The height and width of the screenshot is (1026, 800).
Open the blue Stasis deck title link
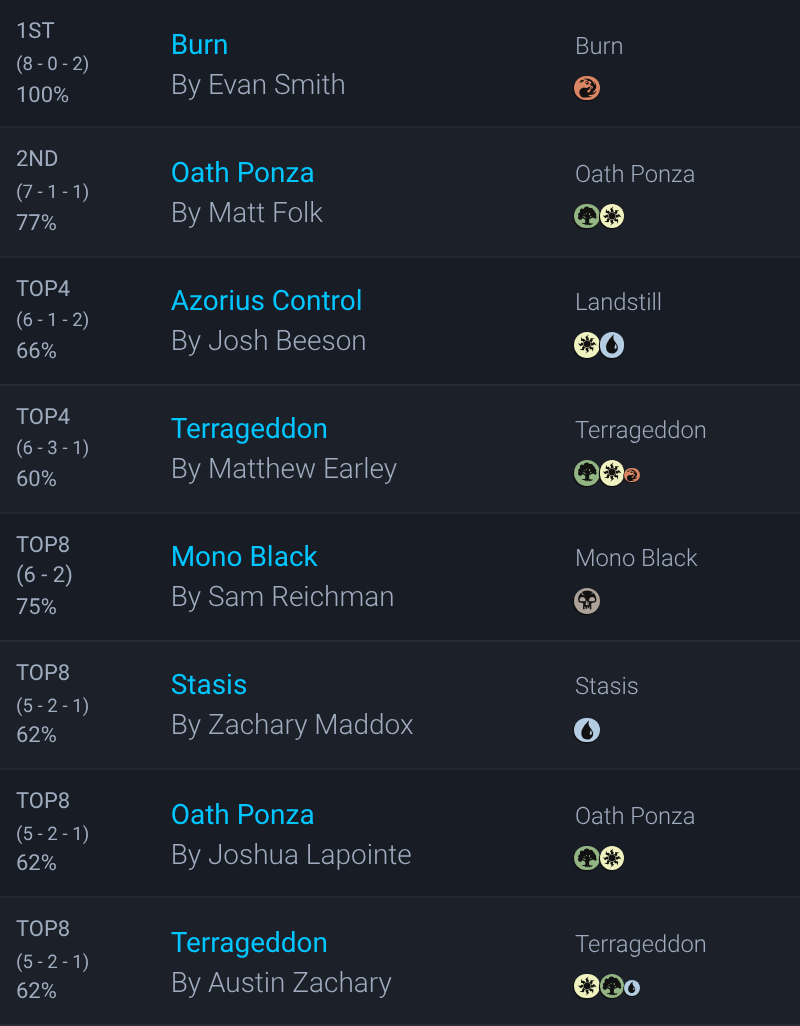209,685
